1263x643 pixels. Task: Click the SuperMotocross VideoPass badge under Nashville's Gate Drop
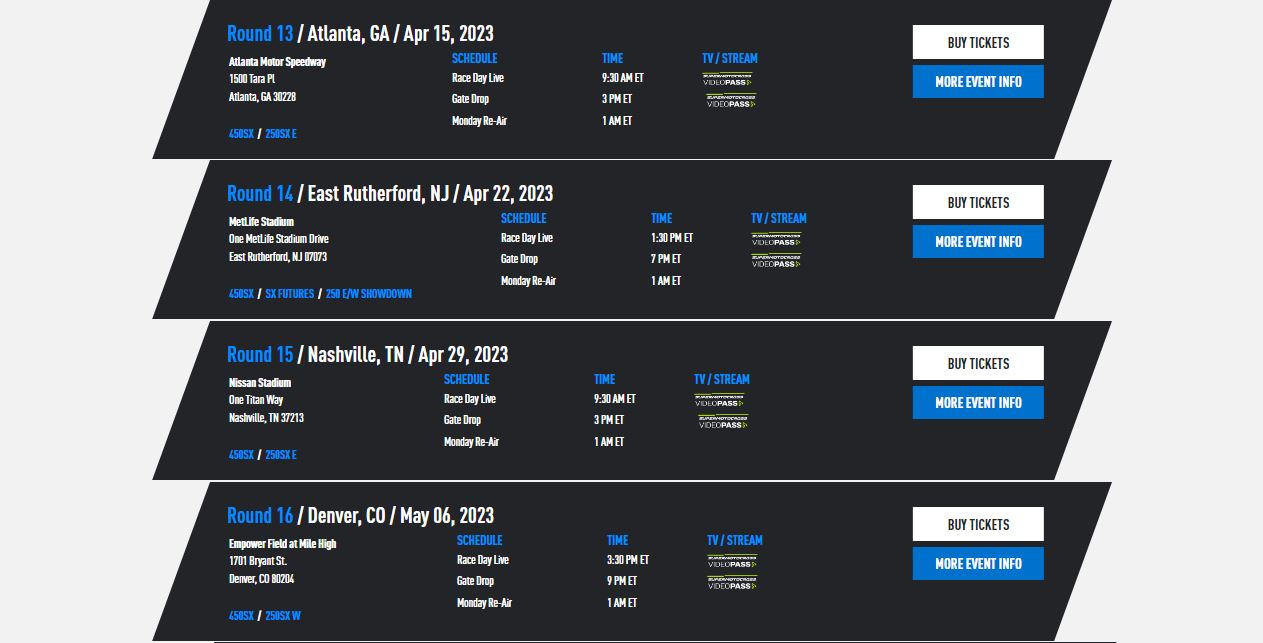click(721, 420)
